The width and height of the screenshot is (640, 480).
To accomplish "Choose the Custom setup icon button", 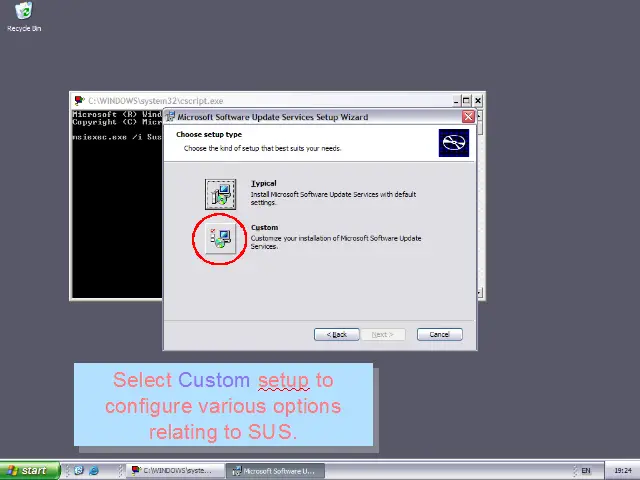I will (x=220, y=238).
